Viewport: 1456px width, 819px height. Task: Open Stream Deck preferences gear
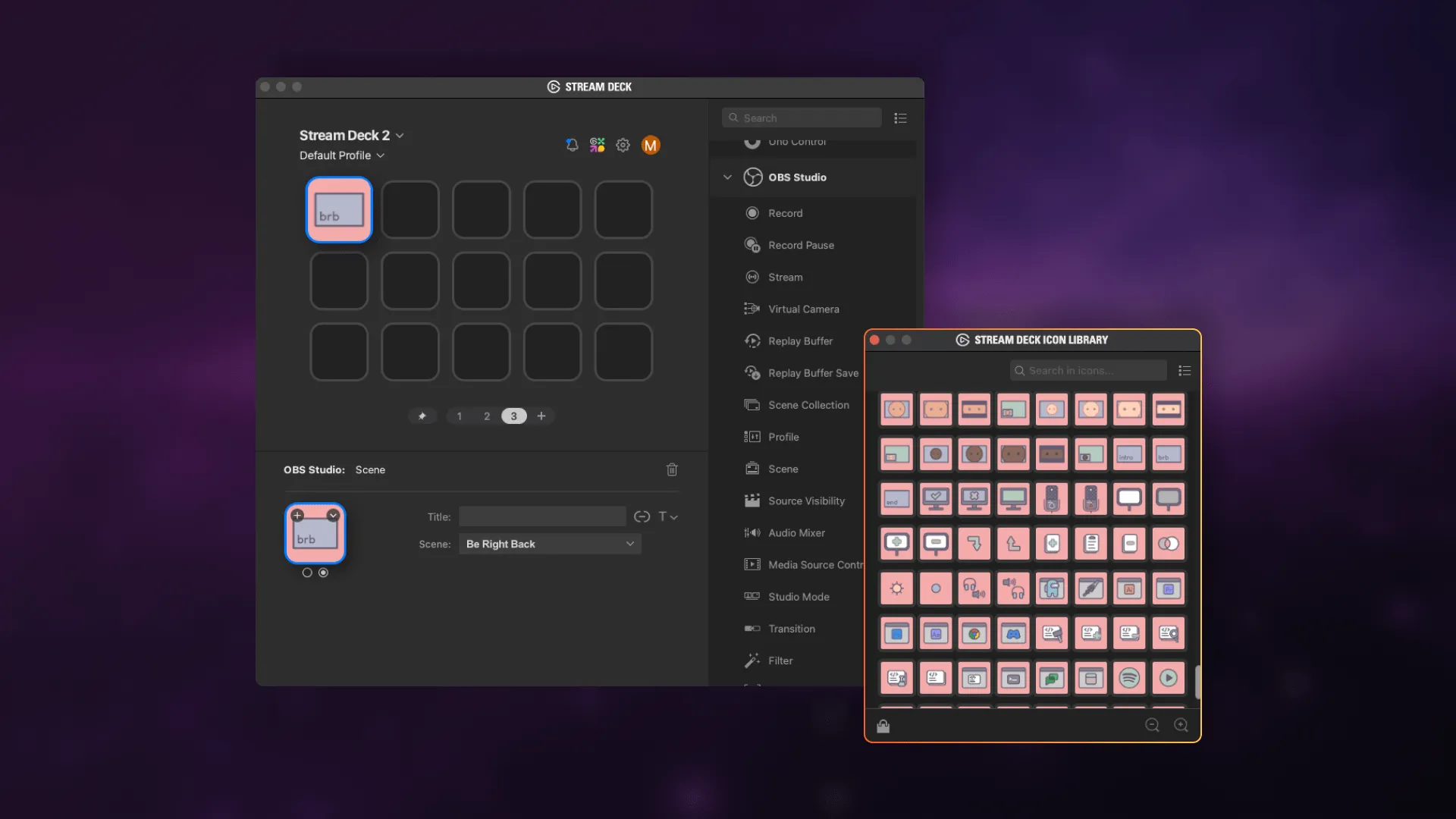(x=623, y=145)
